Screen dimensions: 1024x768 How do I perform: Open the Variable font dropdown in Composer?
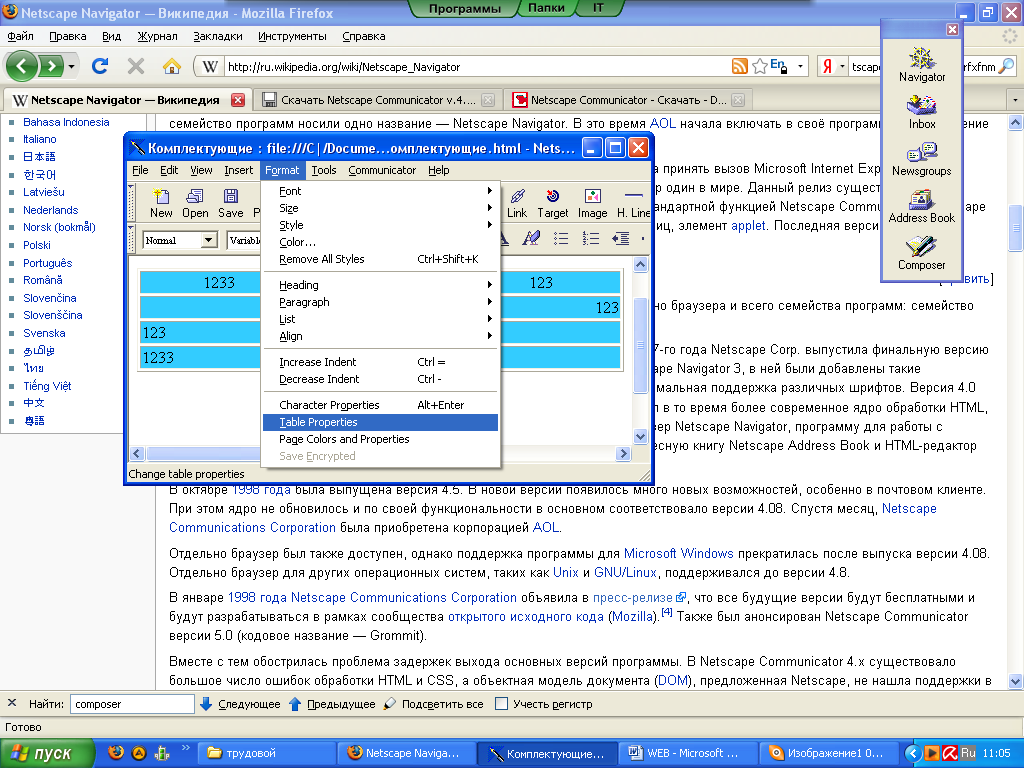point(244,240)
